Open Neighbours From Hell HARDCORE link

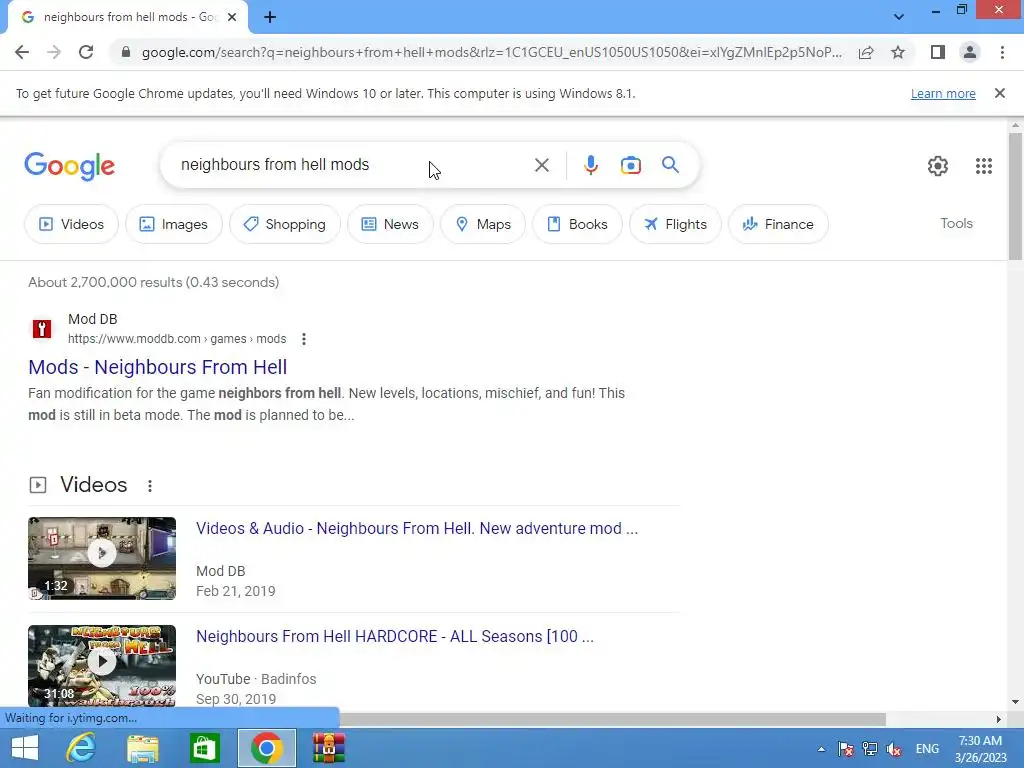[x=394, y=636]
